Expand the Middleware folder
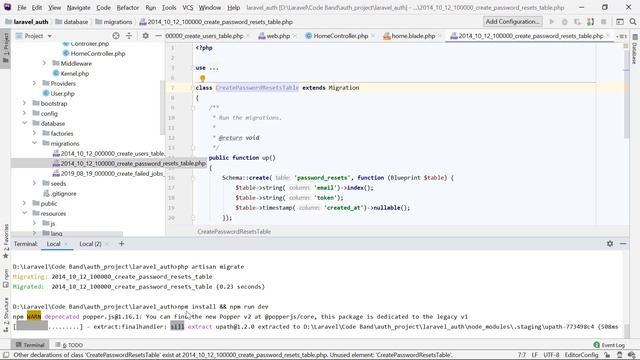The image size is (640, 360). (x=44, y=63)
